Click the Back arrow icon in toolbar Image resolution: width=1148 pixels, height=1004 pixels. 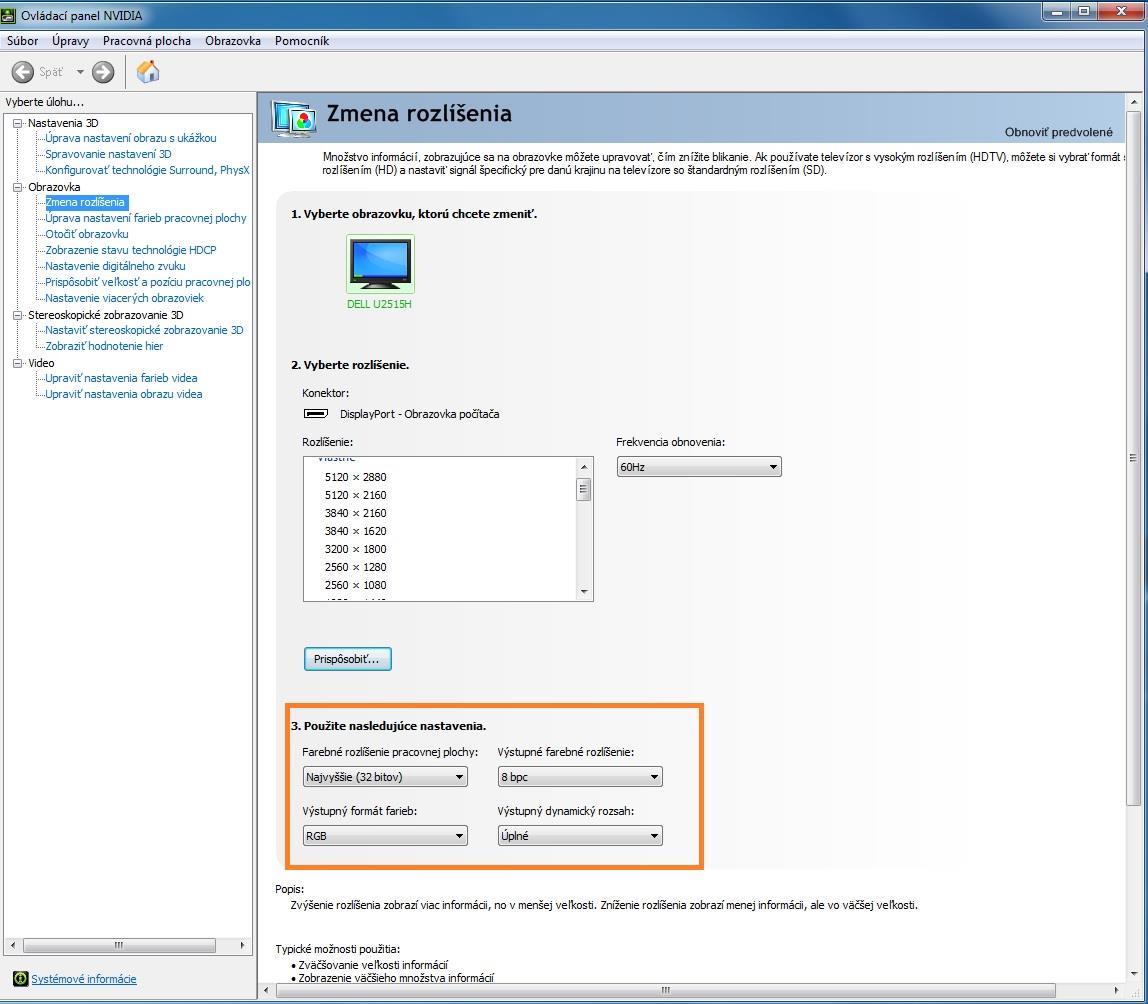[23, 72]
